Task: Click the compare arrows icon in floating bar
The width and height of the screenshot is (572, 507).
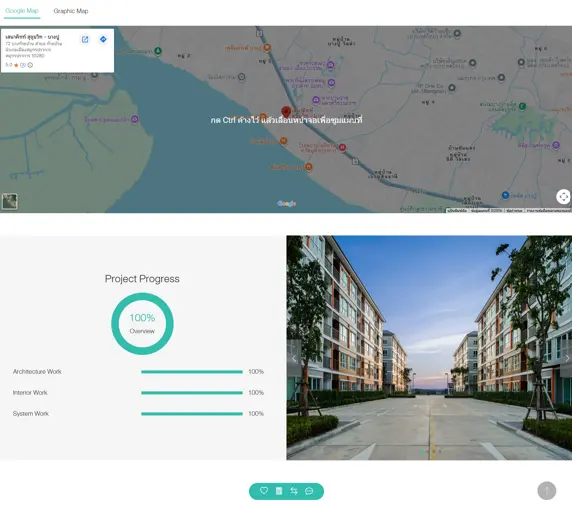Action: pyautogui.click(x=294, y=491)
